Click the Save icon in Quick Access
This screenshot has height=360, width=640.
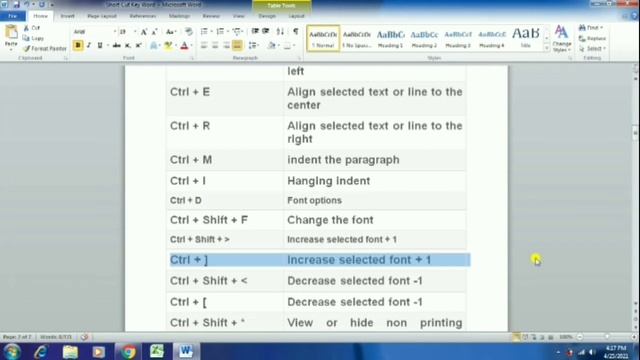pos(16,4)
